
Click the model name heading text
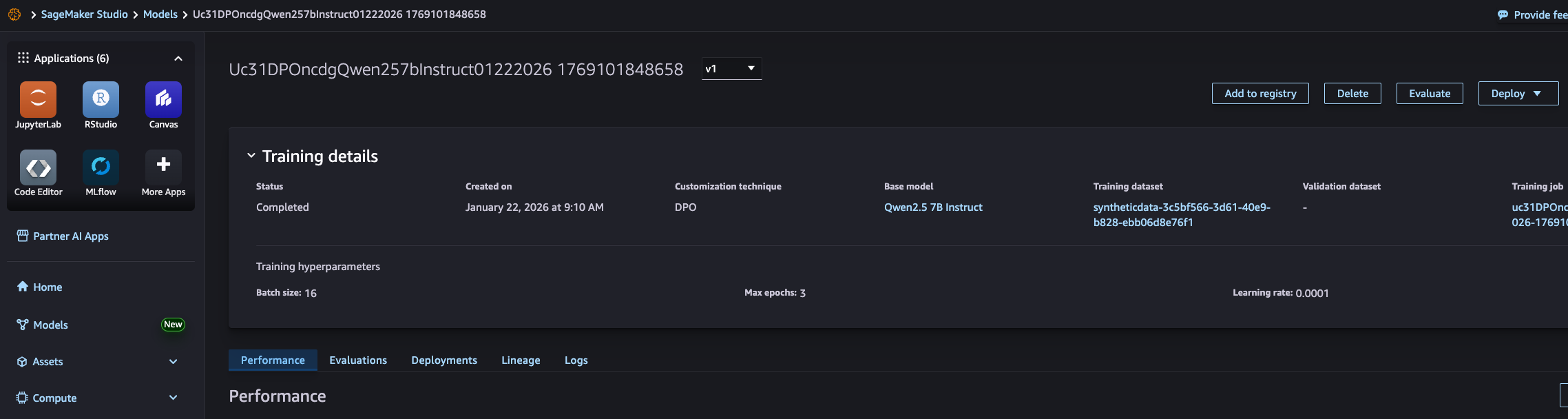click(x=456, y=70)
